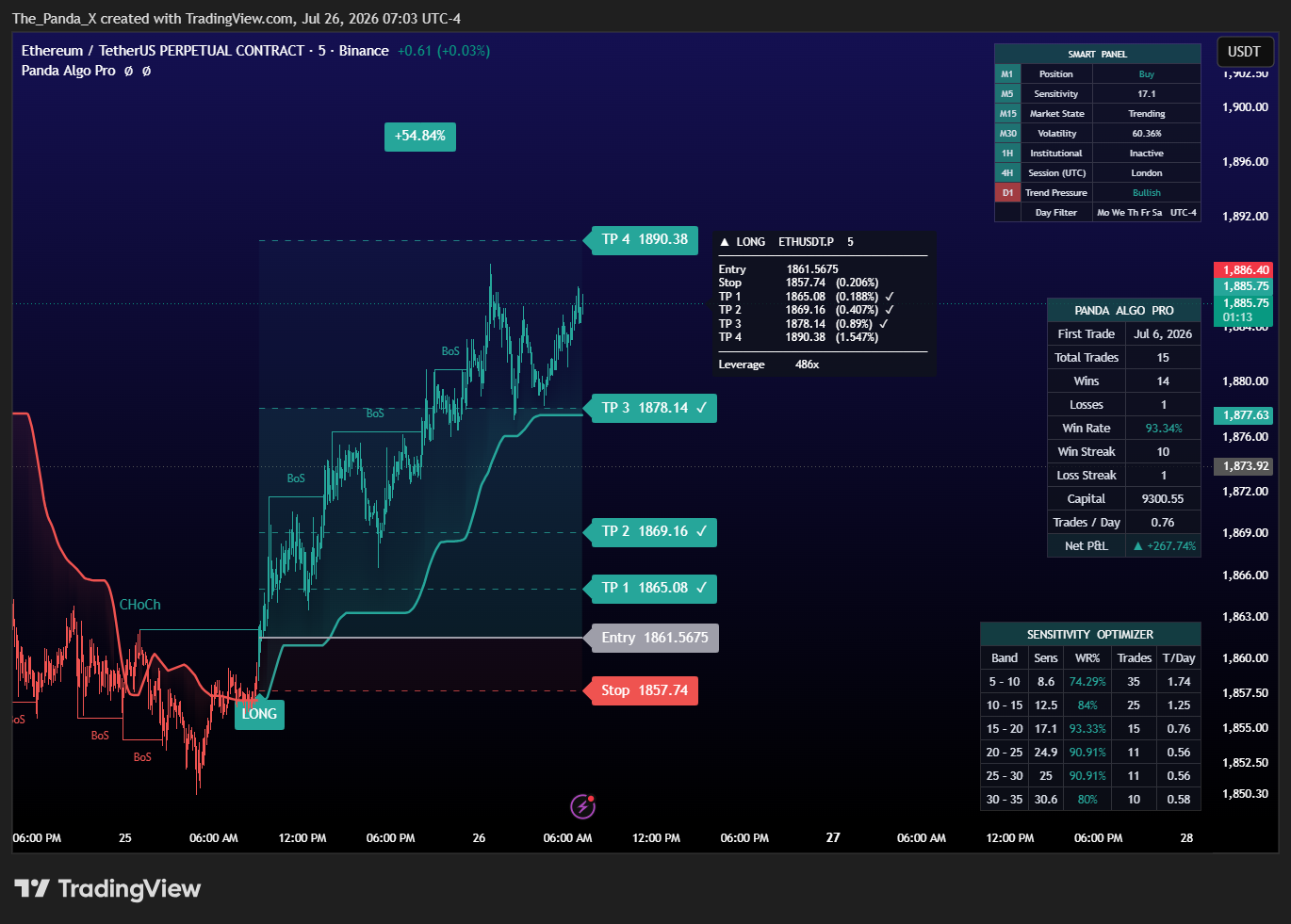Viewport: 1291px width, 924px height.
Task: Click the Position value Buy
Action: point(1147,74)
